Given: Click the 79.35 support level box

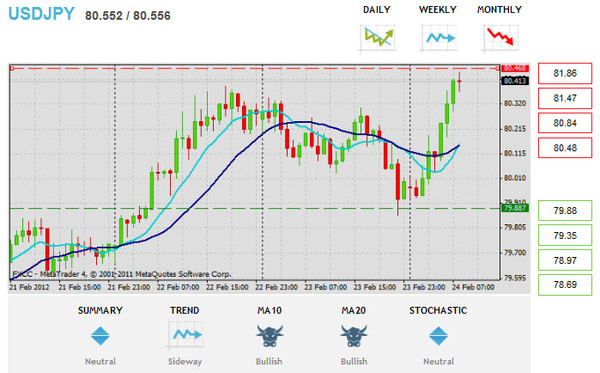Looking at the screenshot, I should click(565, 235).
